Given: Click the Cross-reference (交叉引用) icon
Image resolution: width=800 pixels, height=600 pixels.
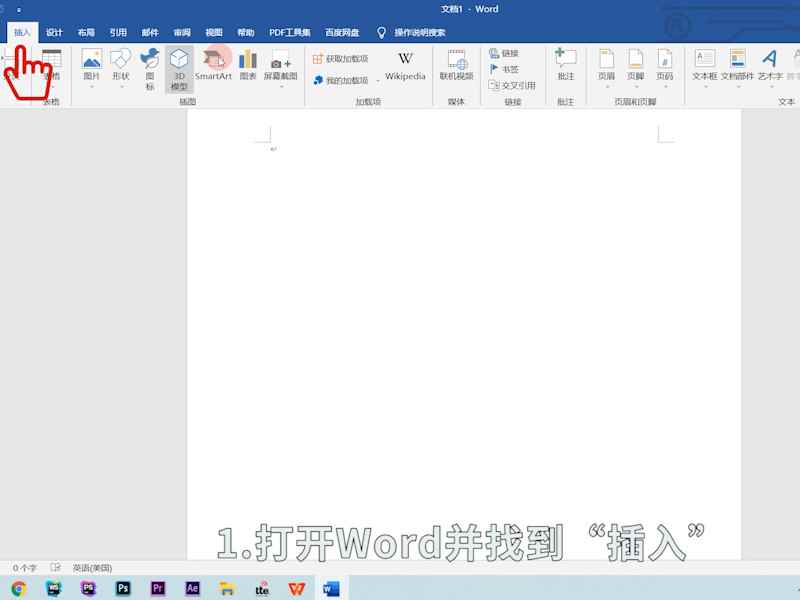Looking at the screenshot, I should click(513, 85).
